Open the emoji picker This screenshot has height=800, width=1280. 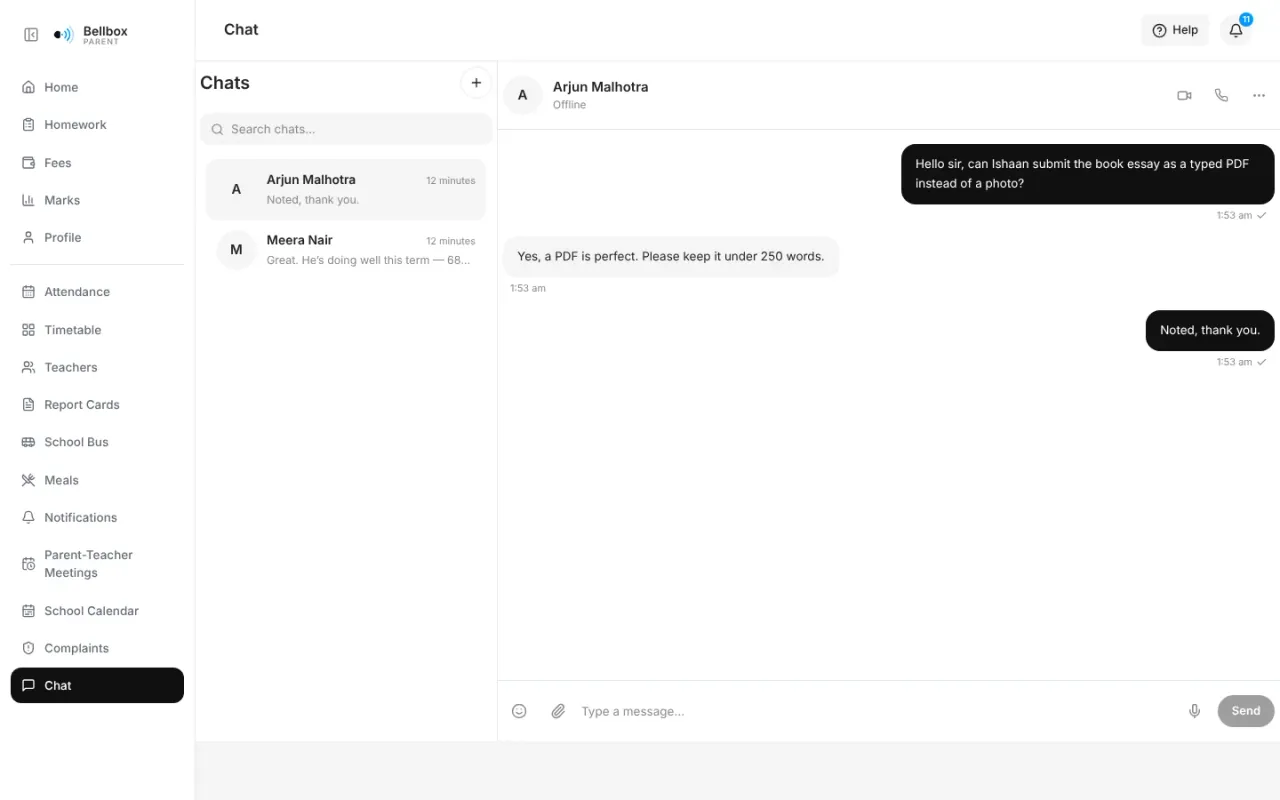tap(519, 711)
